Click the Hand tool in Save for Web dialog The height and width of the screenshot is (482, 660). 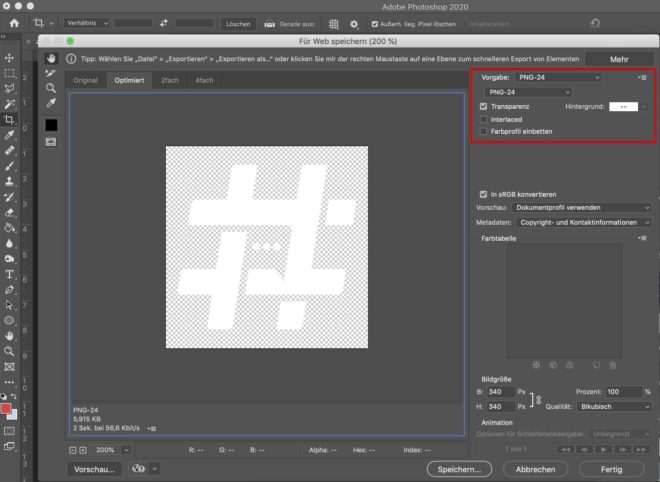click(x=51, y=58)
